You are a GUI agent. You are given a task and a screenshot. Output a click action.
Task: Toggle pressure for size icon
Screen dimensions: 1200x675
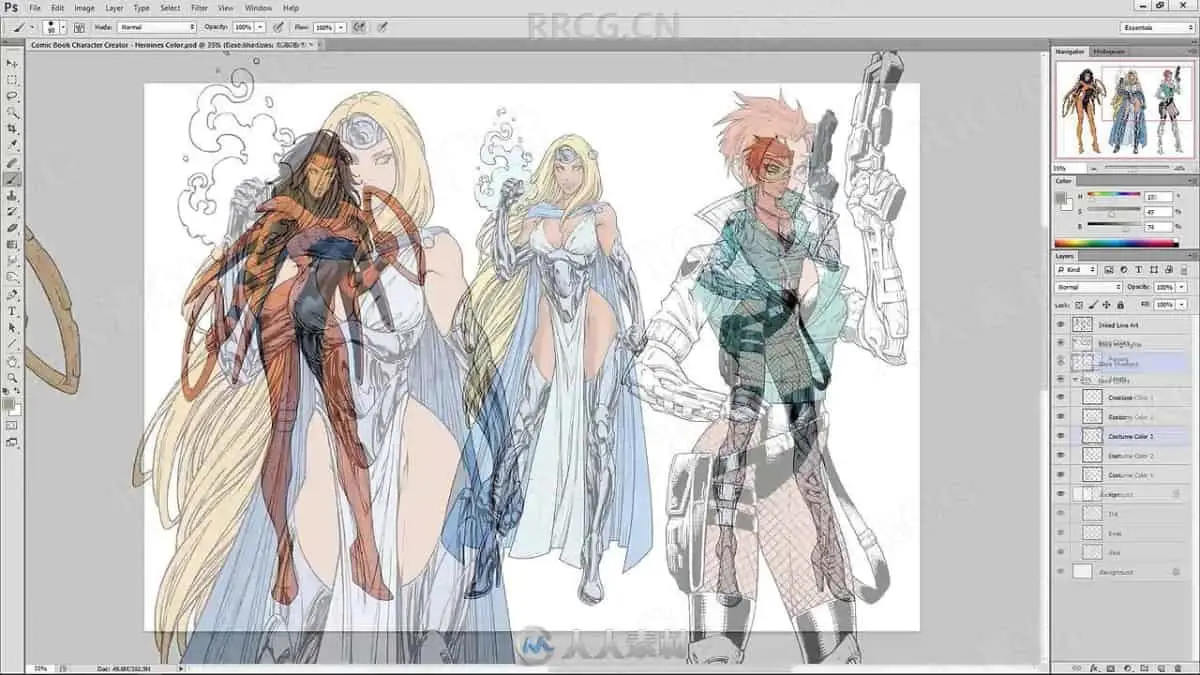(381, 27)
